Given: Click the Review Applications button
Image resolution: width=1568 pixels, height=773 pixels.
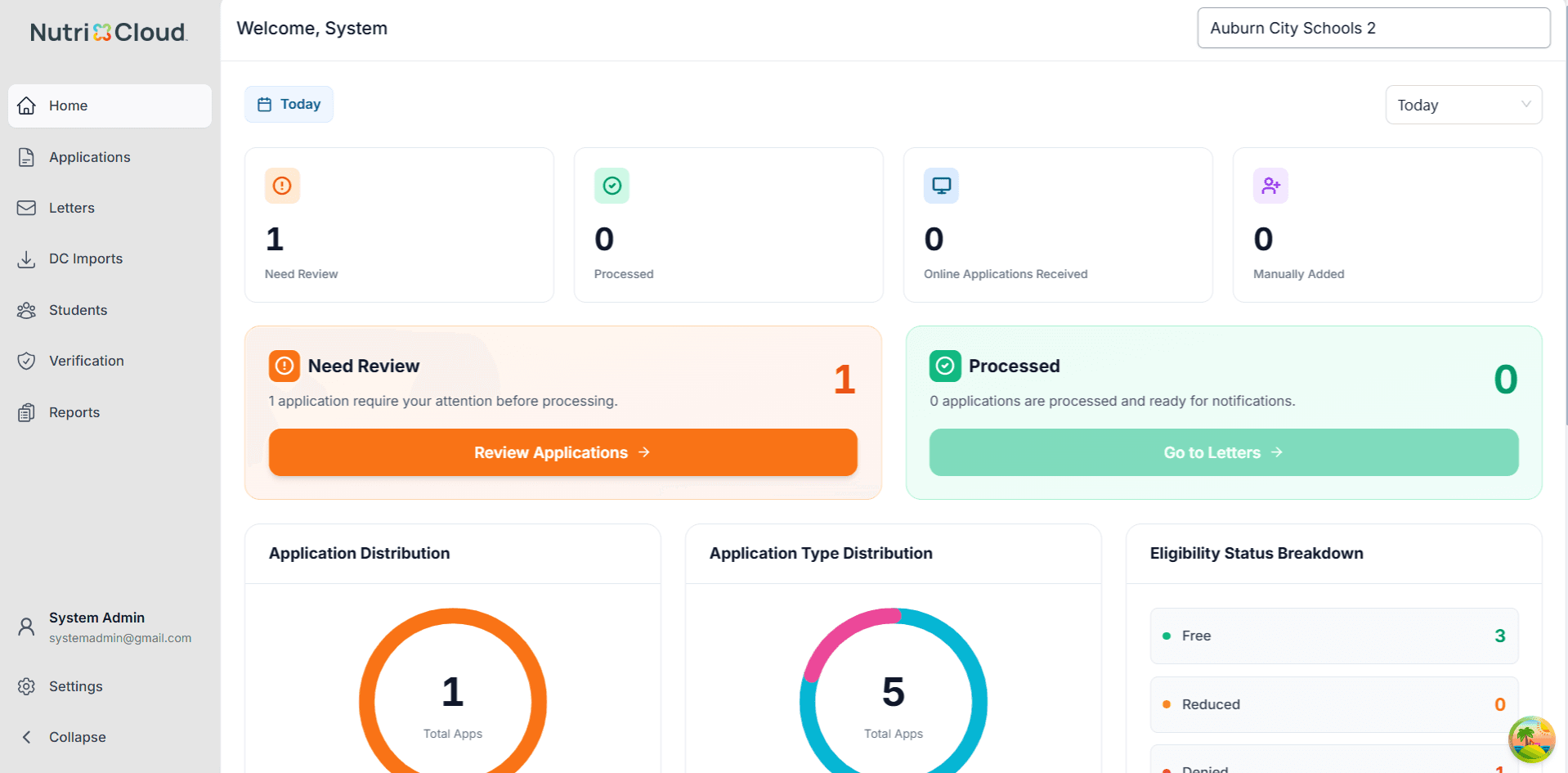Looking at the screenshot, I should (x=562, y=452).
